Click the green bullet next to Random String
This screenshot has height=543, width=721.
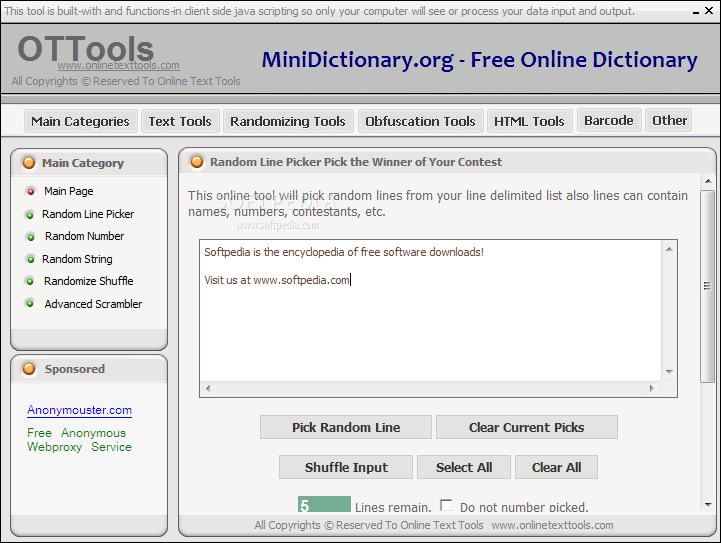31,259
